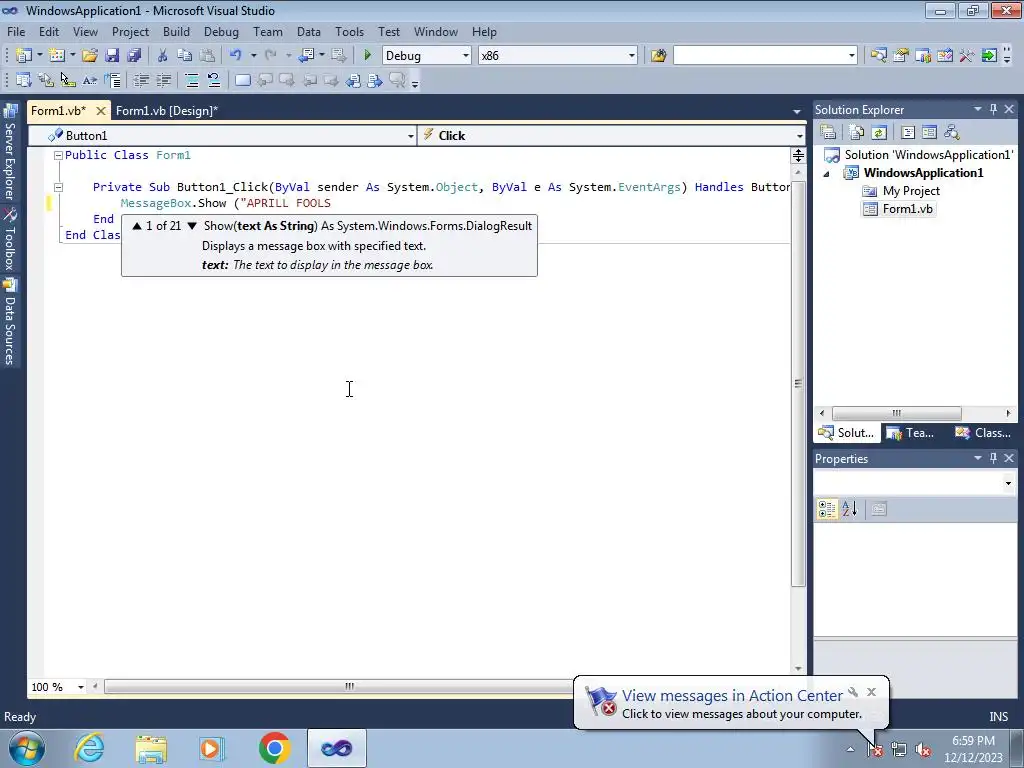1024x768 pixels.
Task: Click the Solution Explorer panel Properties icon
Action: 828,133
